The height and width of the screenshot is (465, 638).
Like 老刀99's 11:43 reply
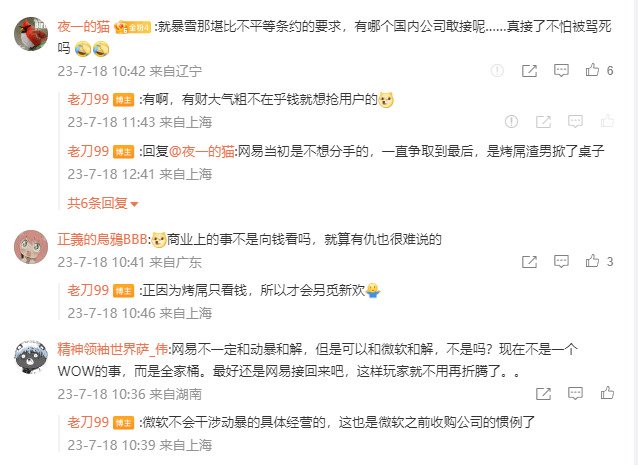click(607, 121)
